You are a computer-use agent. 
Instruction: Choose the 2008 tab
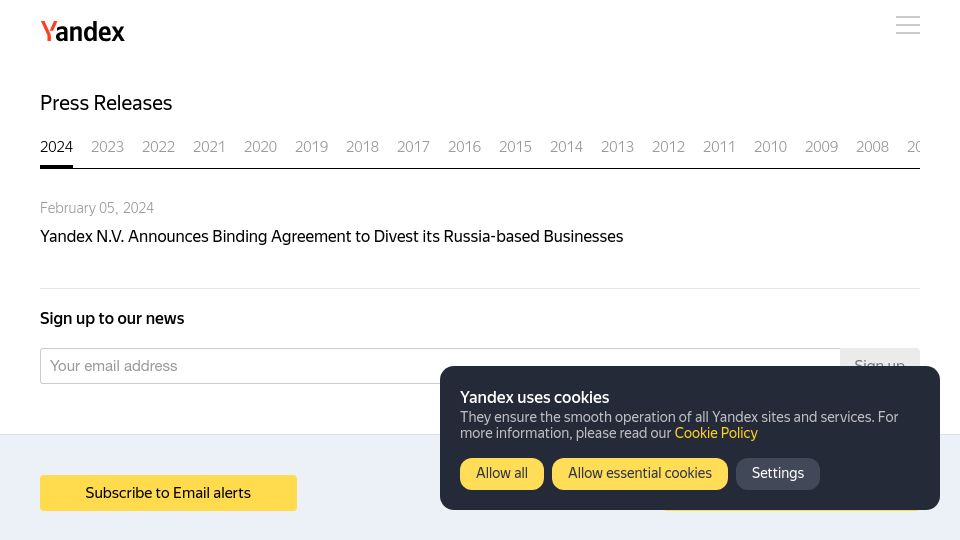[872, 147]
